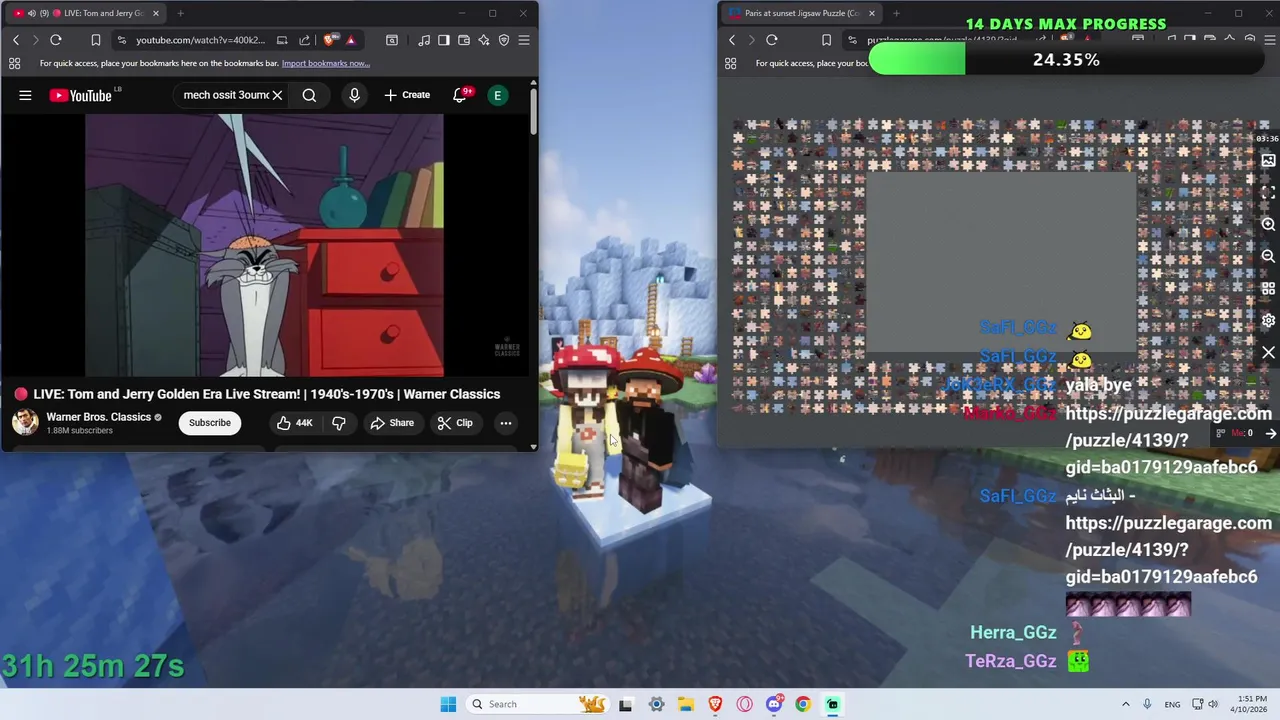Image resolution: width=1280 pixels, height=720 pixels.
Task: Open site settings icon in YouTube address bar
Action: [x=121, y=40]
